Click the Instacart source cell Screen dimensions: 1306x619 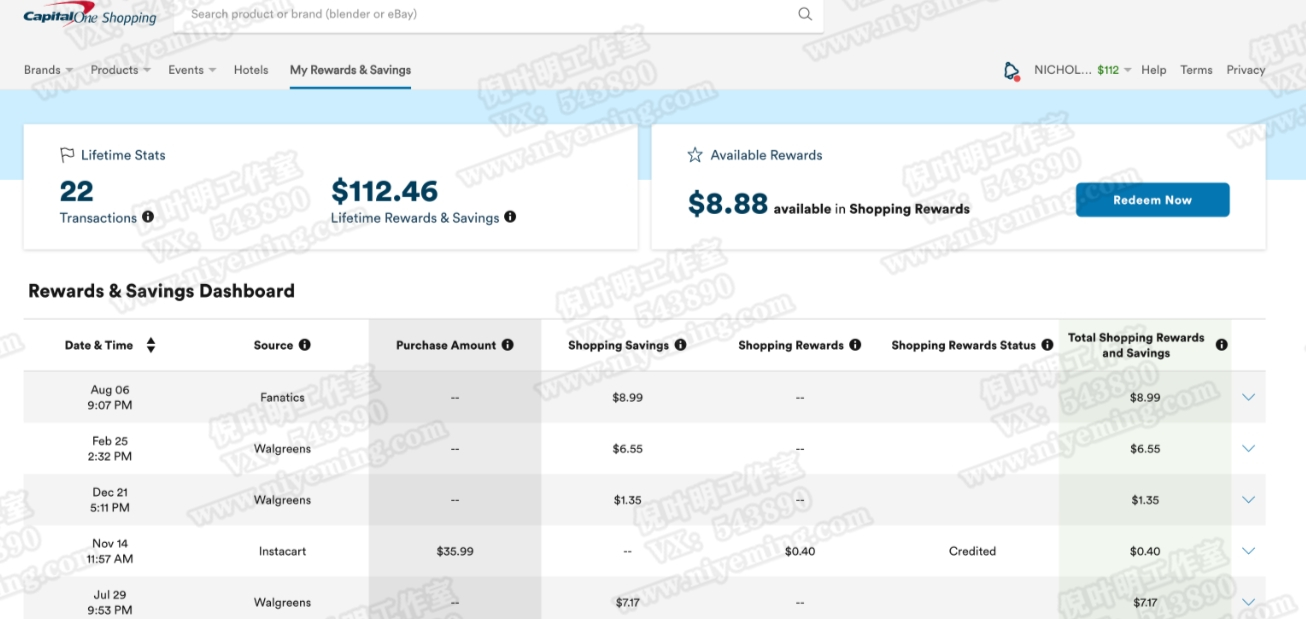click(x=283, y=551)
